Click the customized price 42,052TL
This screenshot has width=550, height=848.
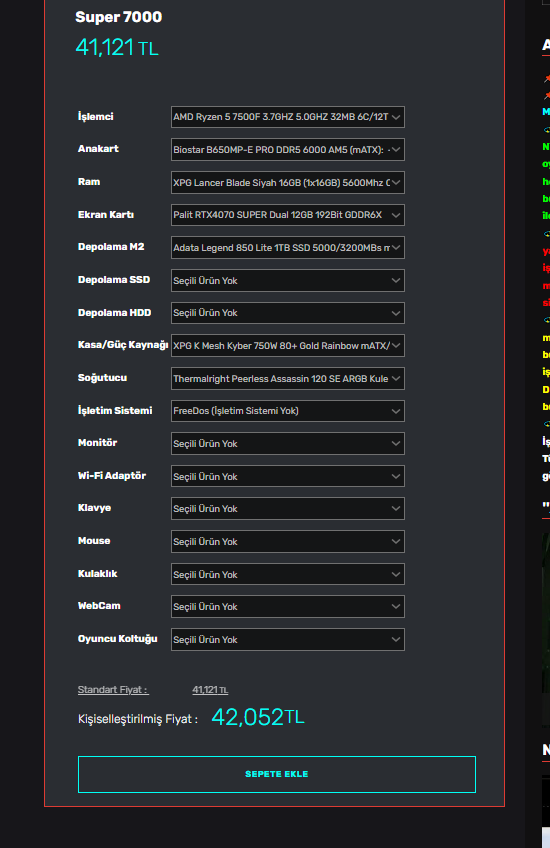click(258, 717)
